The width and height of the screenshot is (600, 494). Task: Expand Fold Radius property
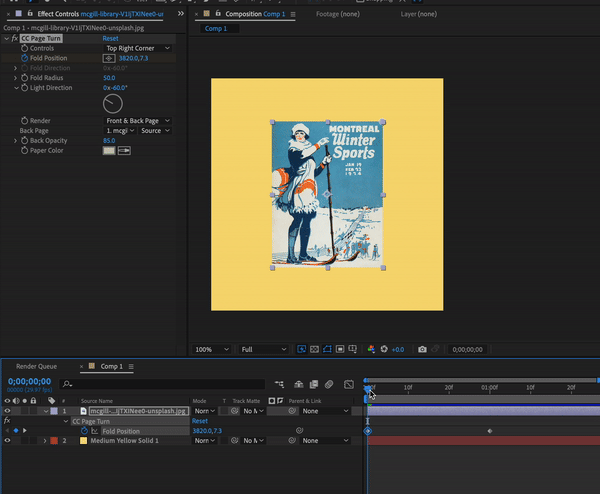(x=15, y=78)
